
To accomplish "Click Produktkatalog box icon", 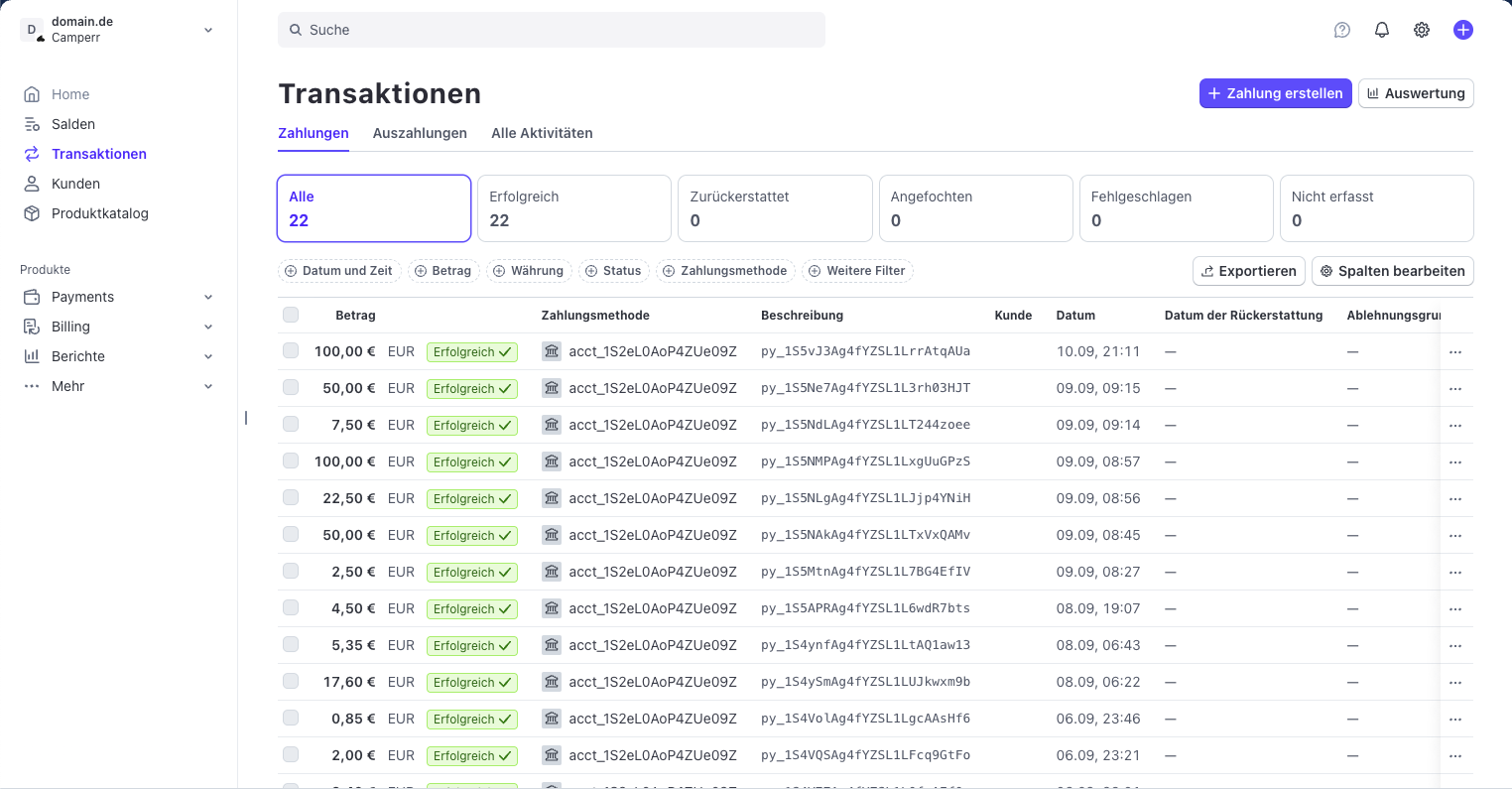I will (x=32, y=213).
